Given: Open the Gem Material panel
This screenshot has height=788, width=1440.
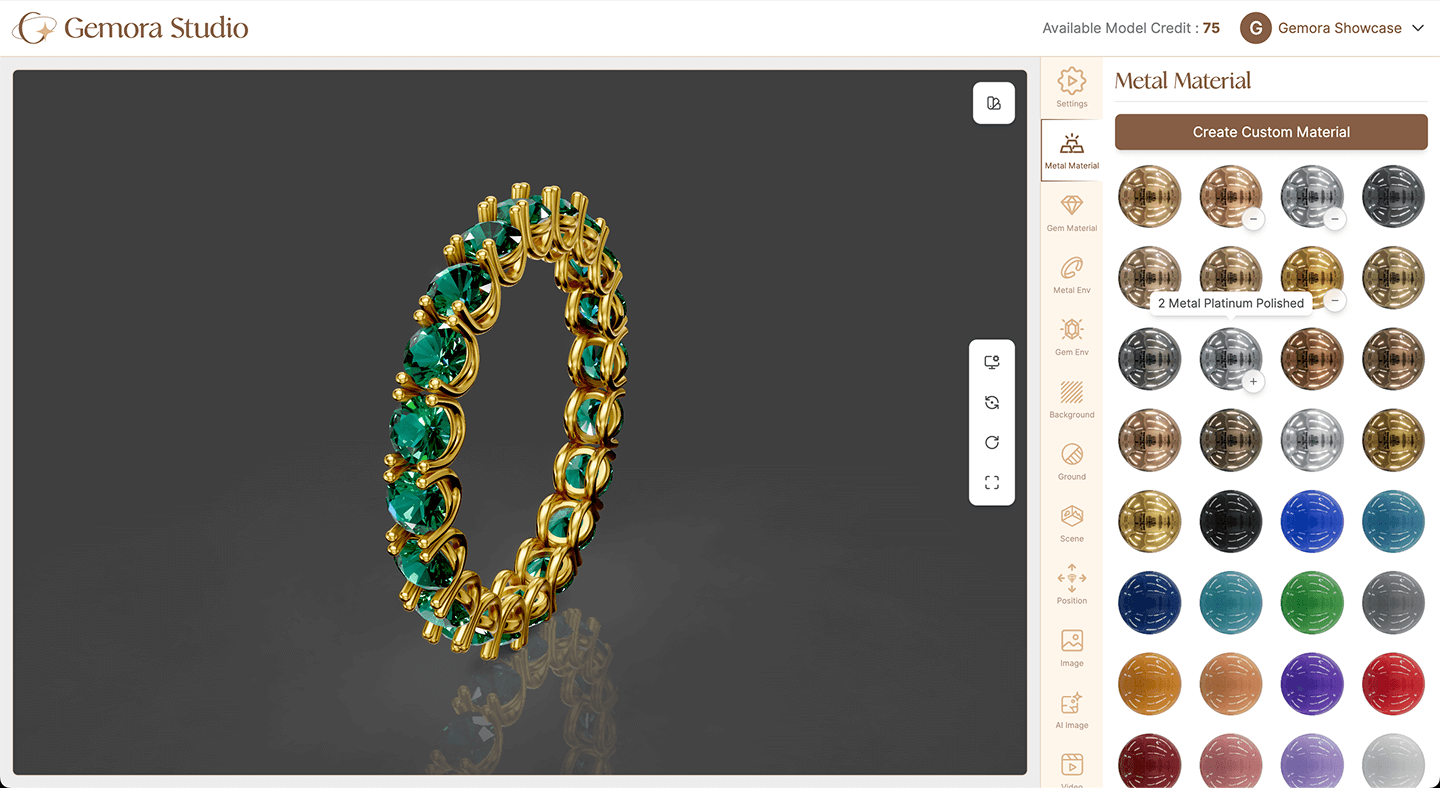Looking at the screenshot, I should tap(1071, 213).
